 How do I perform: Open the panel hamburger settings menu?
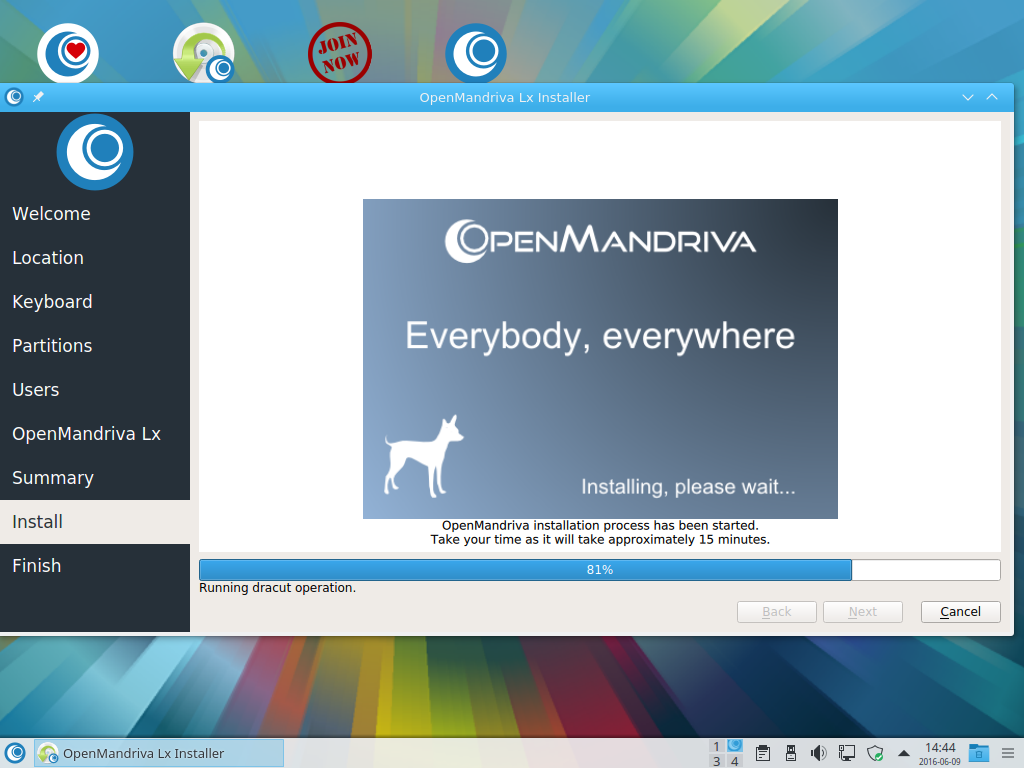1008,753
